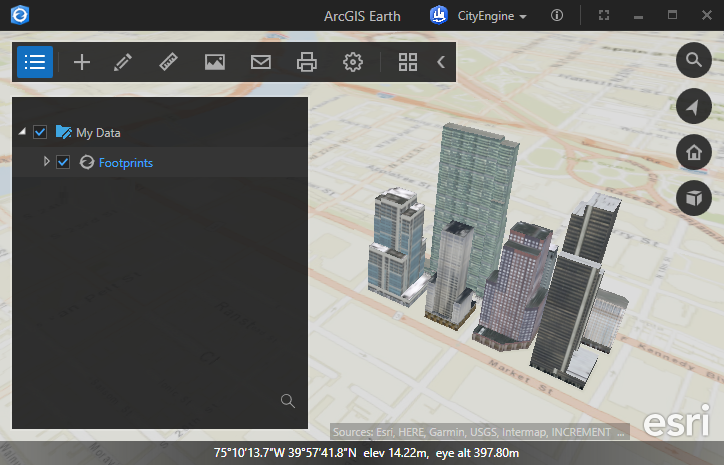Toggle the 3D cube view button
This screenshot has height=465, width=724.
(693, 199)
